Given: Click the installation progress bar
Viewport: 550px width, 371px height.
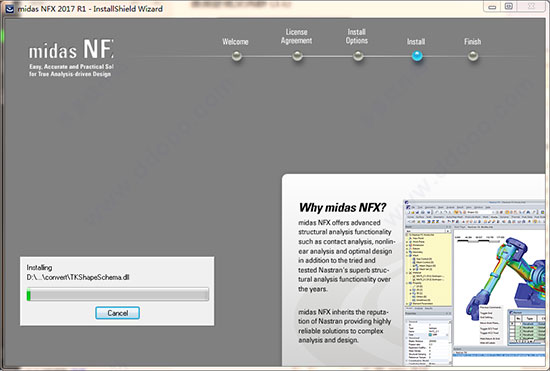Looking at the screenshot, I should point(118,294).
